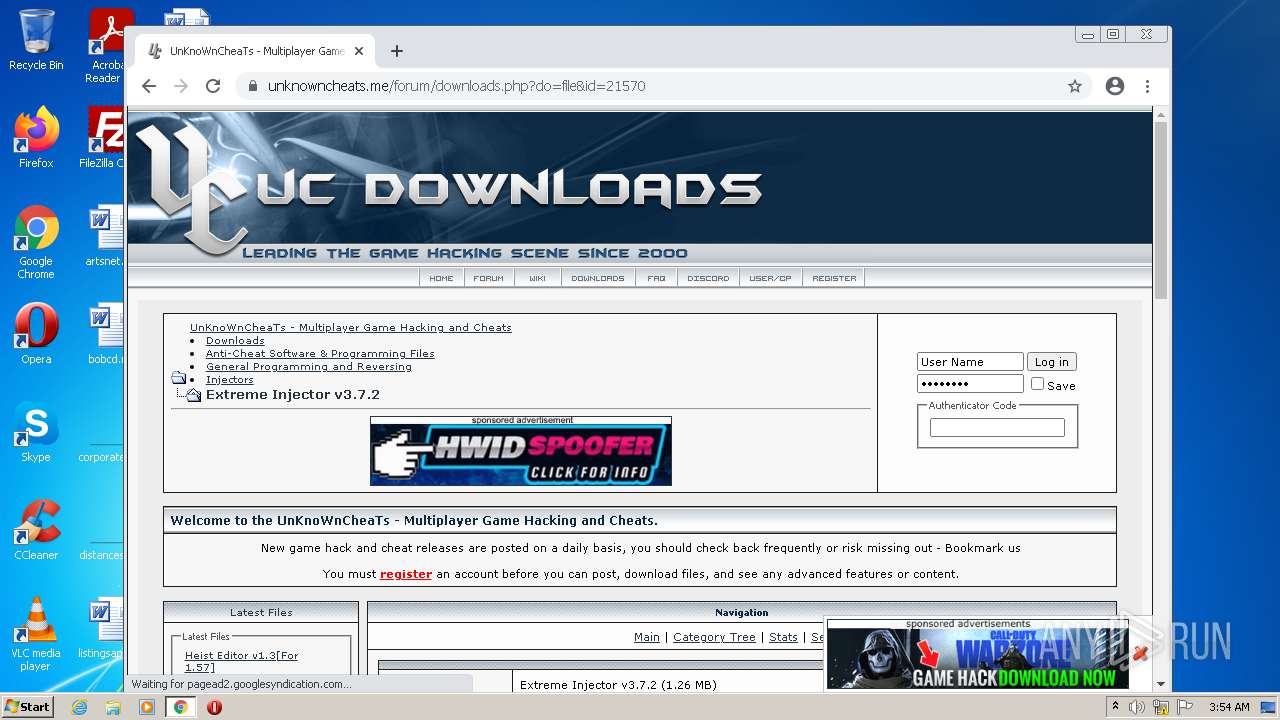Viewport: 1280px width, 720px height.
Task: Open VLC media player shortcut
Action: [36, 634]
